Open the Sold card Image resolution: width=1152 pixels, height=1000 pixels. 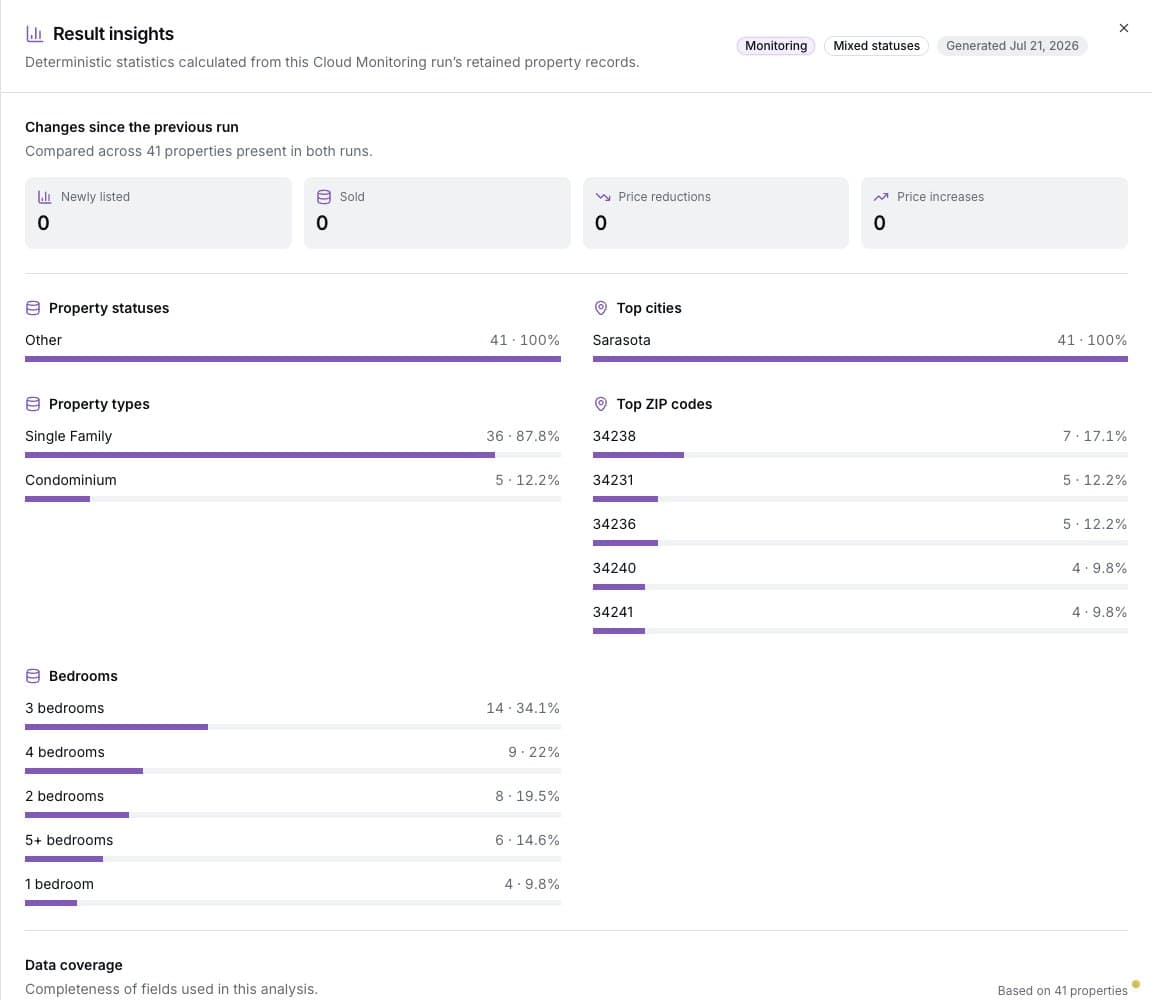(437, 213)
